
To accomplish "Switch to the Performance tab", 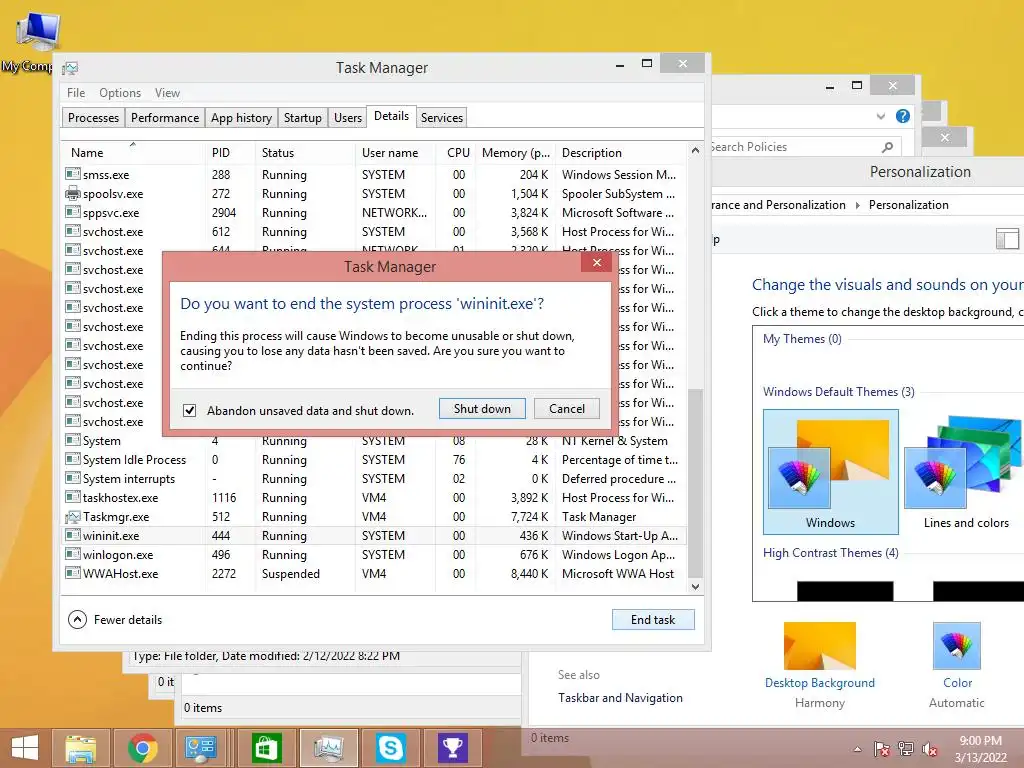I will tap(165, 118).
